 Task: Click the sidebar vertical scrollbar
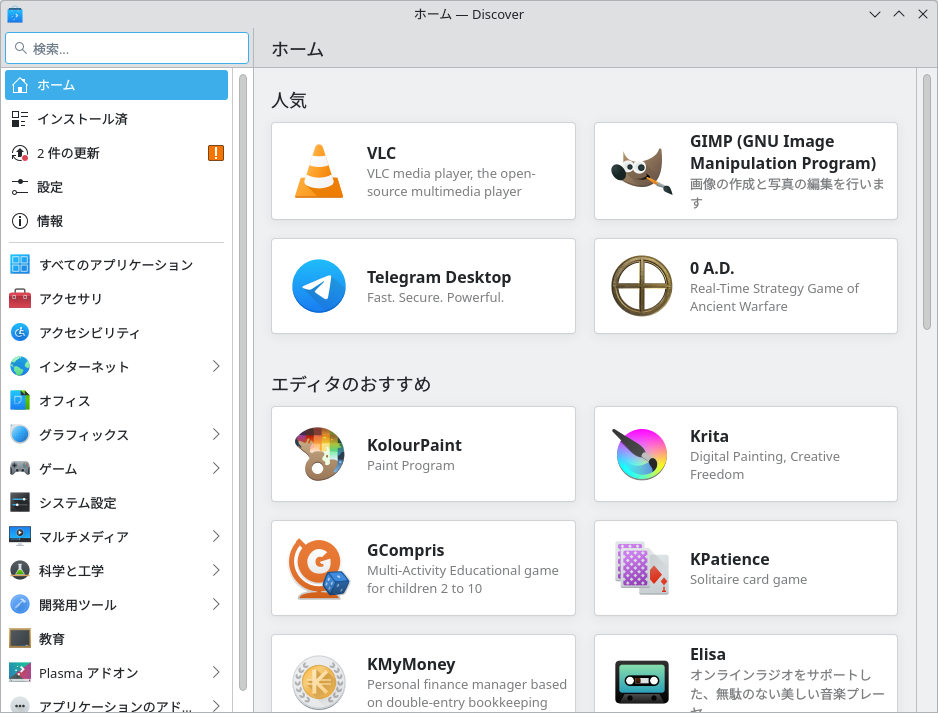point(243,383)
